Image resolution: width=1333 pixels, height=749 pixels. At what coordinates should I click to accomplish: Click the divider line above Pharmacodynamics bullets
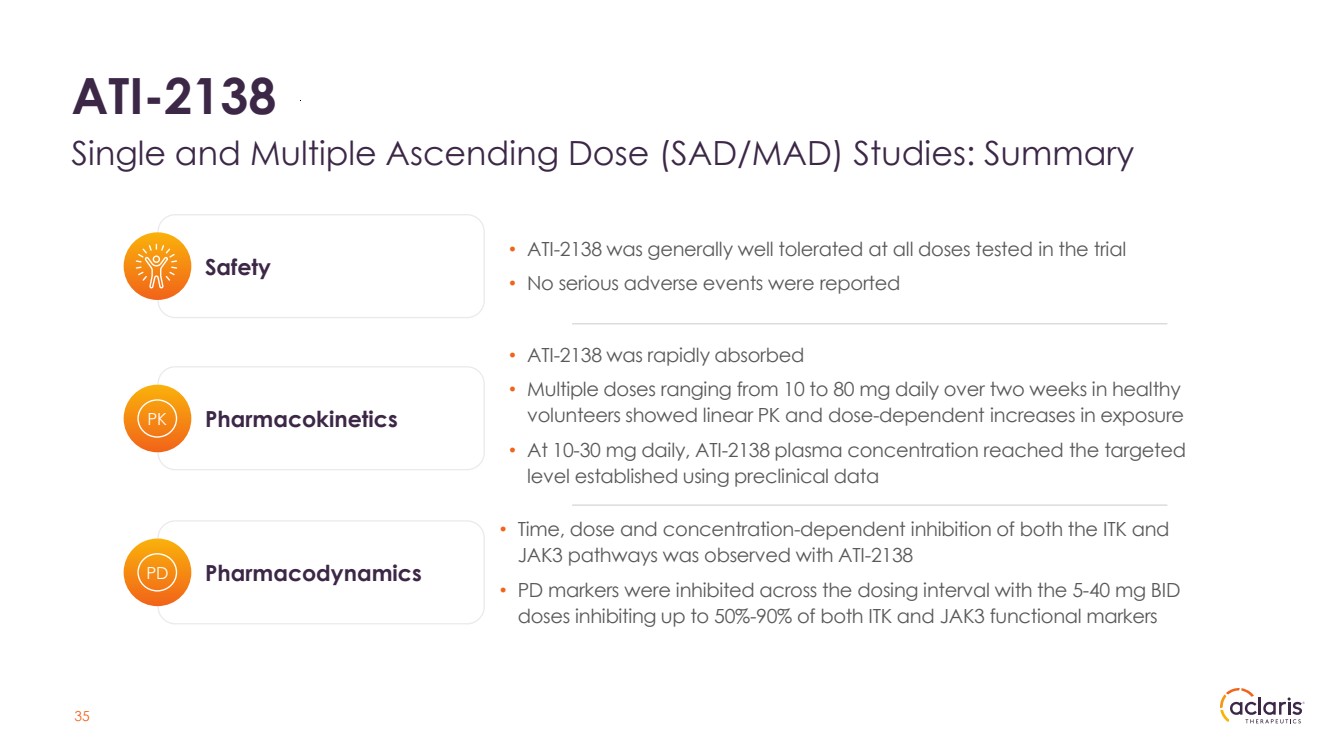click(x=868, y=505)
